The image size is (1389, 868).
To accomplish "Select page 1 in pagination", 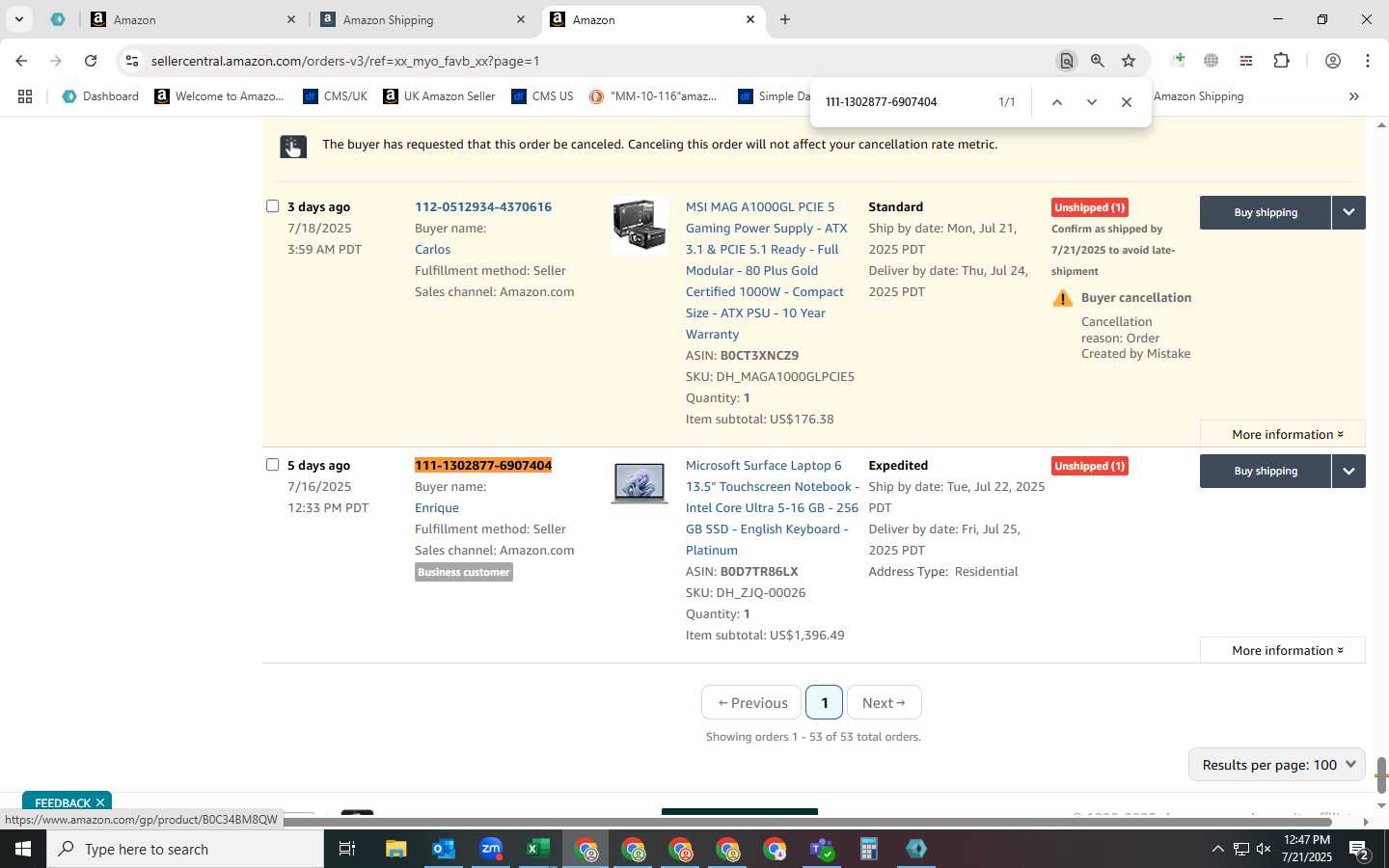I will 824,702.
